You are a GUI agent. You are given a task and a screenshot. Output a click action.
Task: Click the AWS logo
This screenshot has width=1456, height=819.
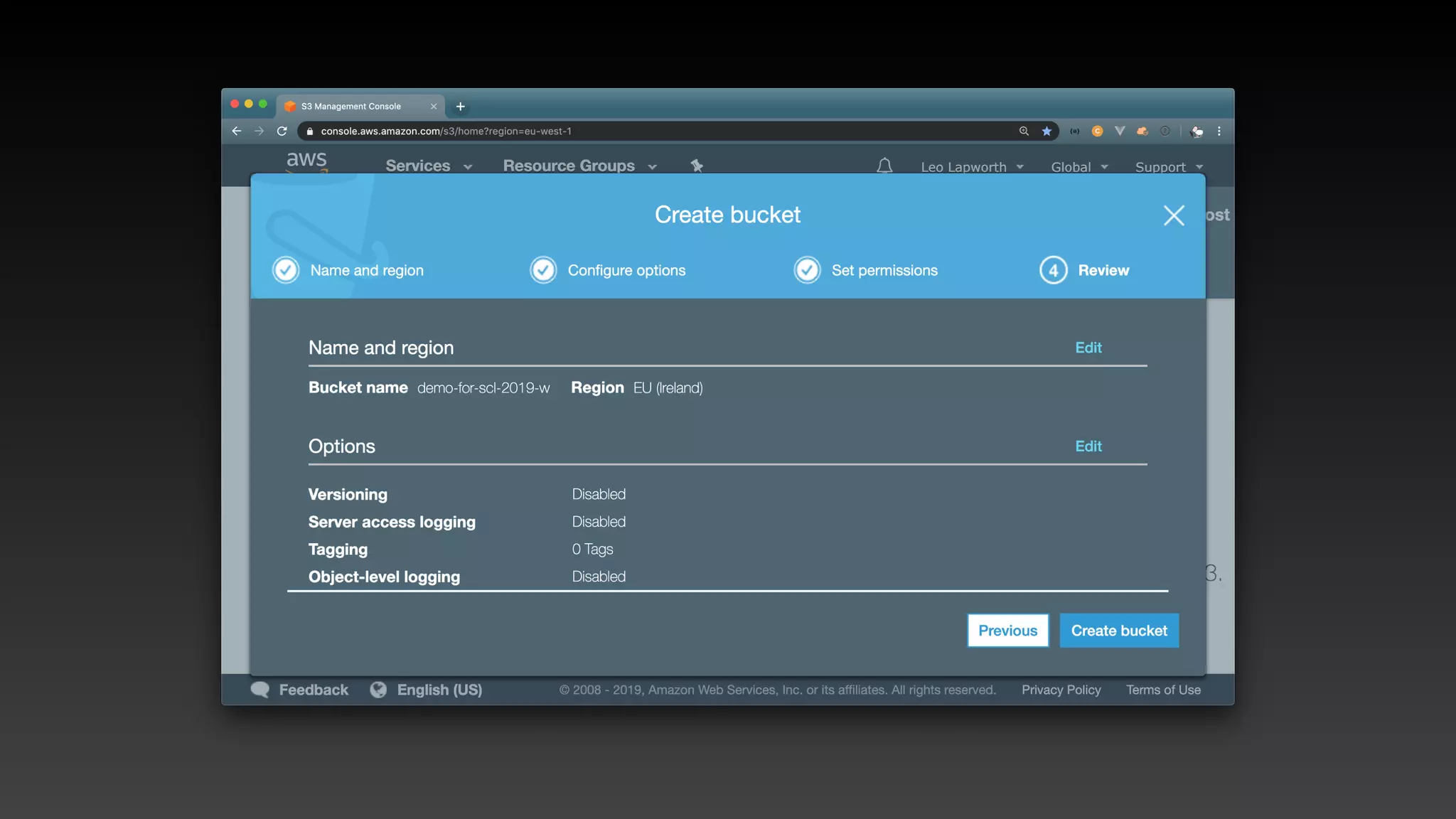click(306, 161)
